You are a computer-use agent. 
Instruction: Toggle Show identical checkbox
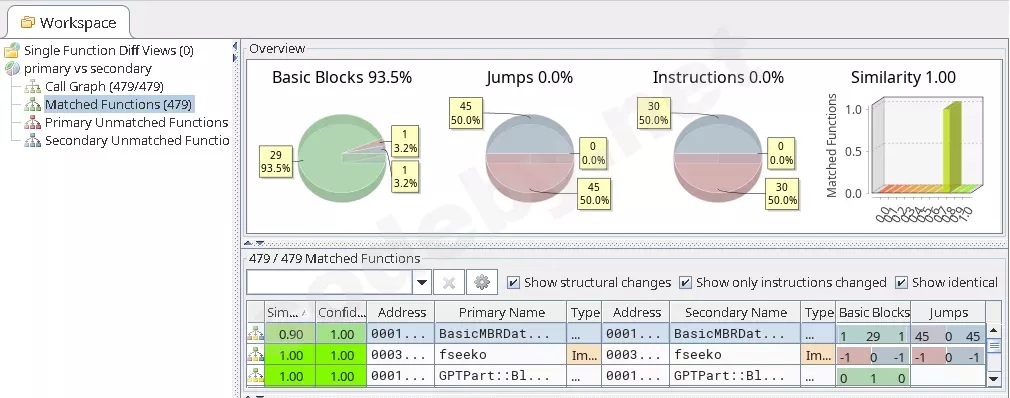click(x=902, y=282)
